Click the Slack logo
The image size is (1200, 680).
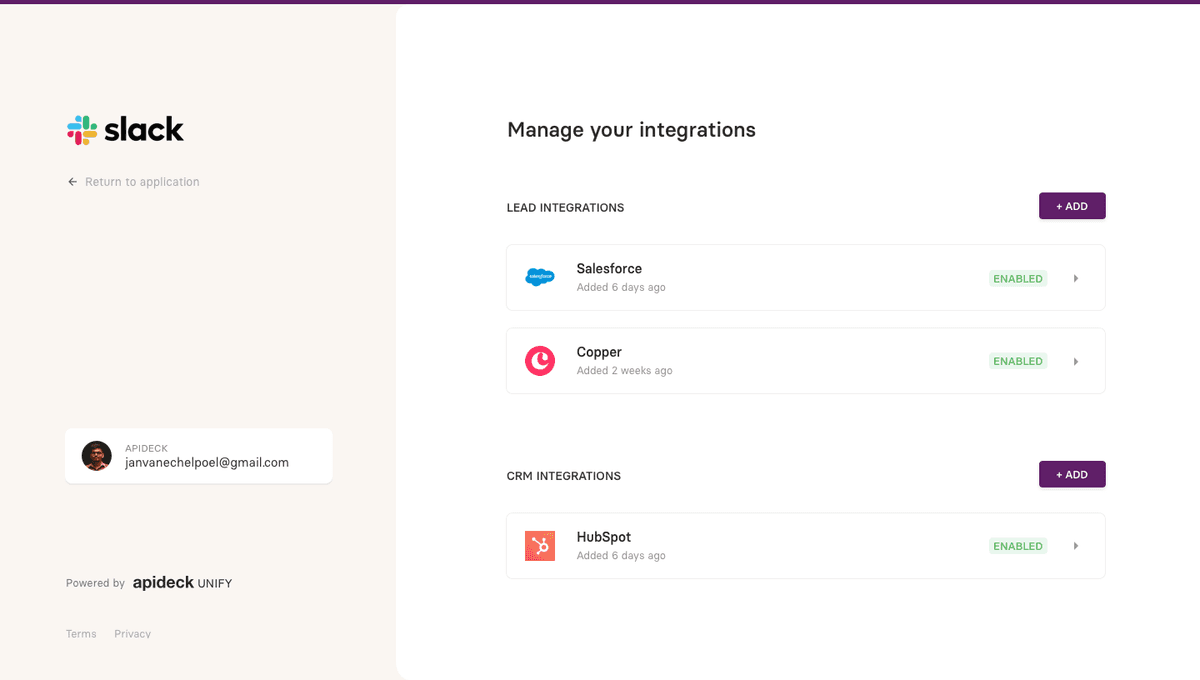point(125,130)
